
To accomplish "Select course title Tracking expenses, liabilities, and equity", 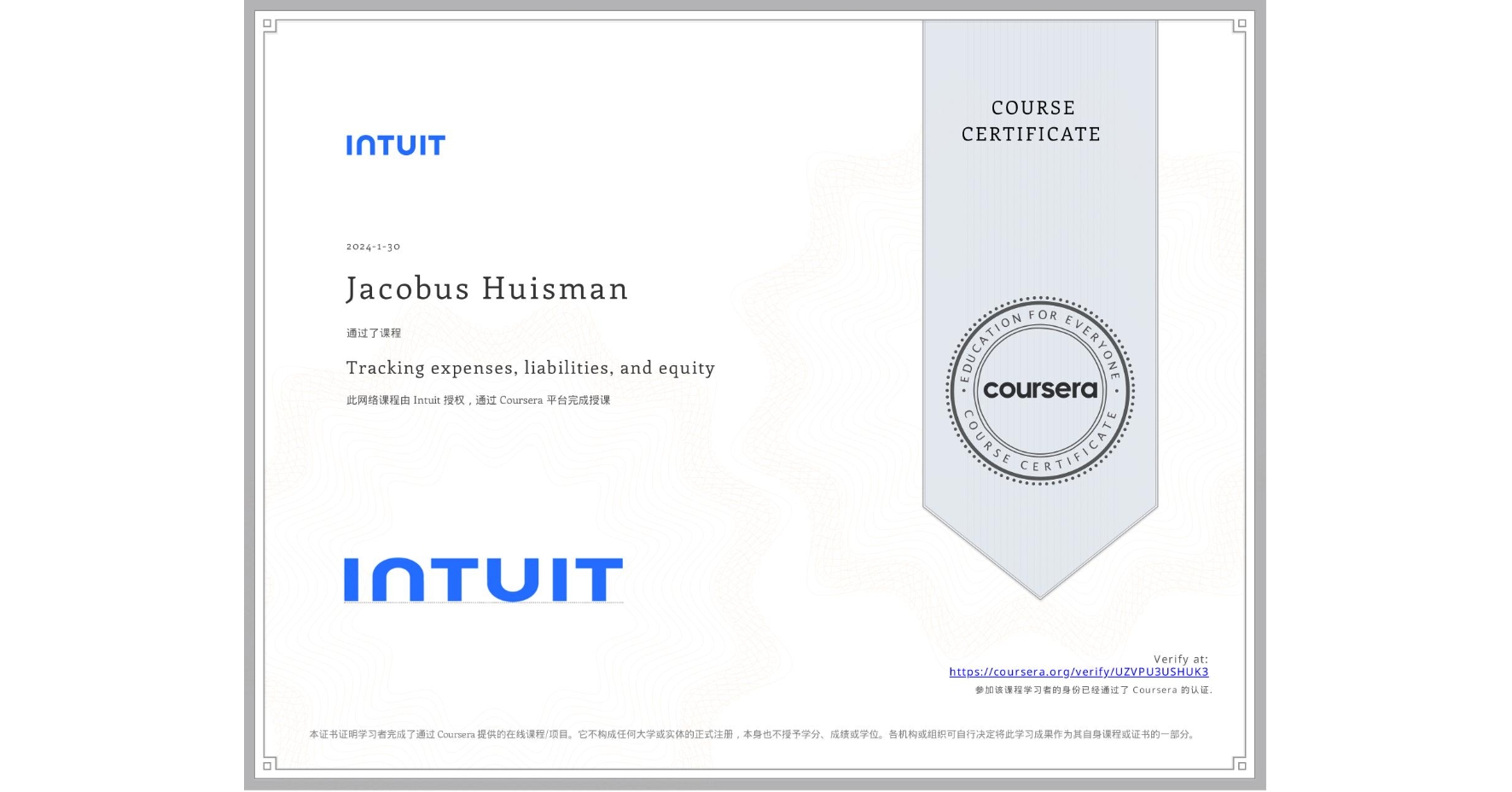I will tap(531, 368).
